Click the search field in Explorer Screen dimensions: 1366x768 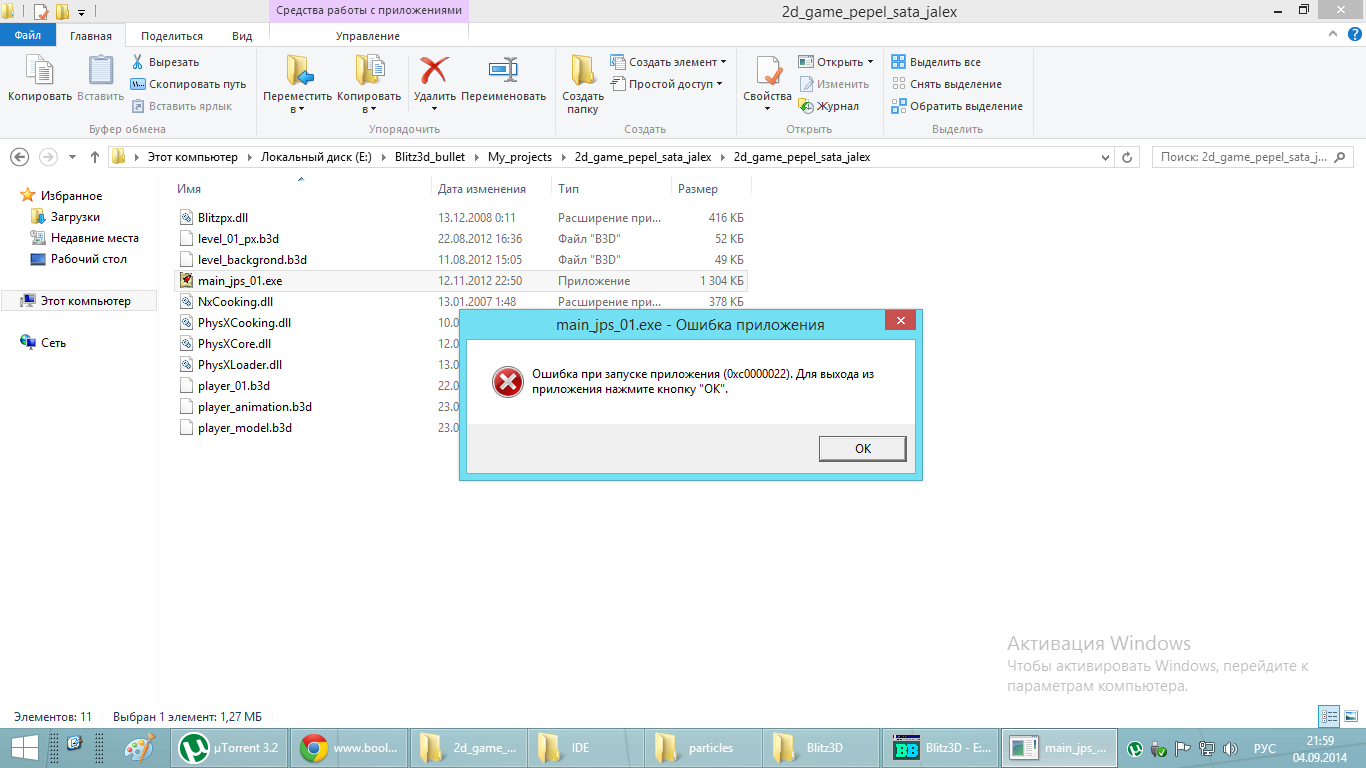tap(1244, 157)
